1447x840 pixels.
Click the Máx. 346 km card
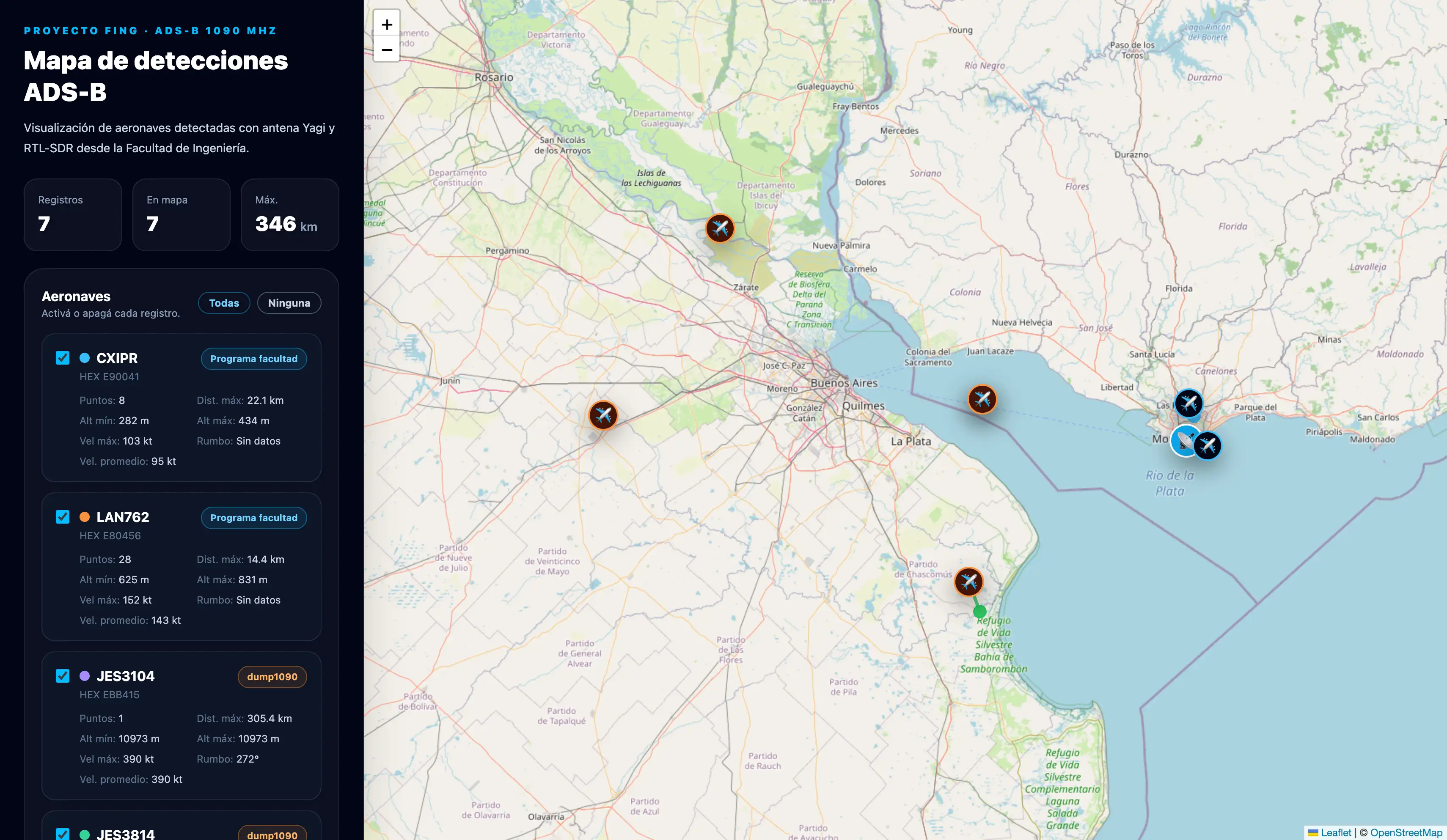pos(290,214)
